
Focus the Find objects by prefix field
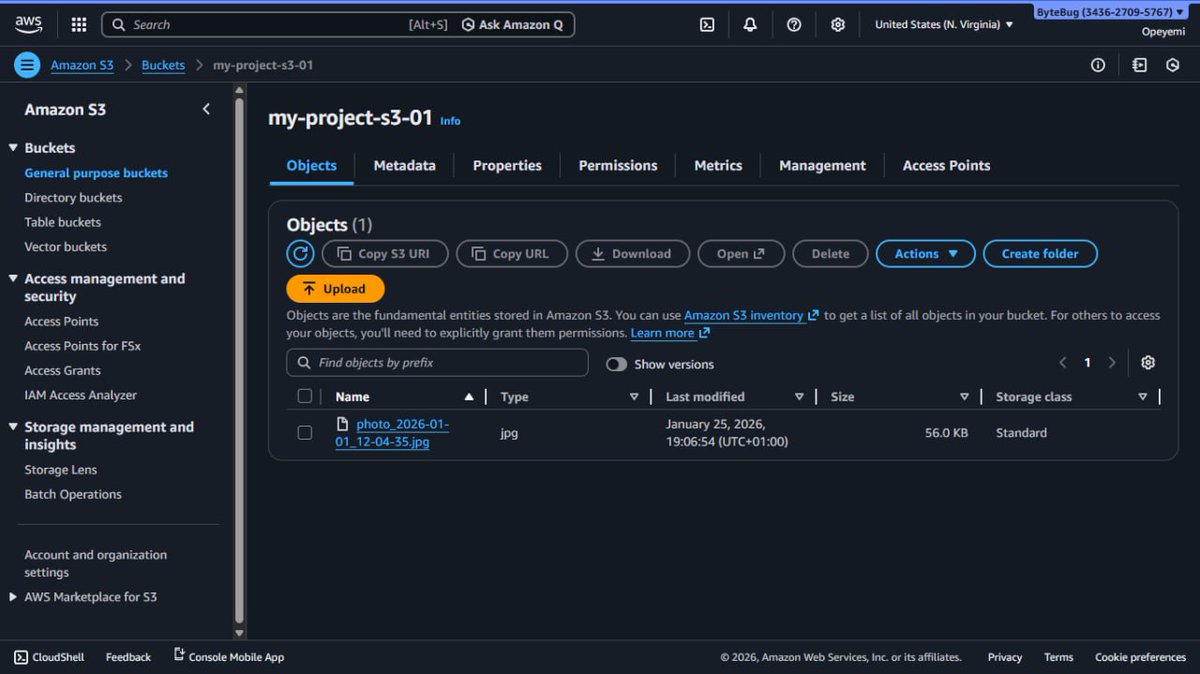[437, 363]
